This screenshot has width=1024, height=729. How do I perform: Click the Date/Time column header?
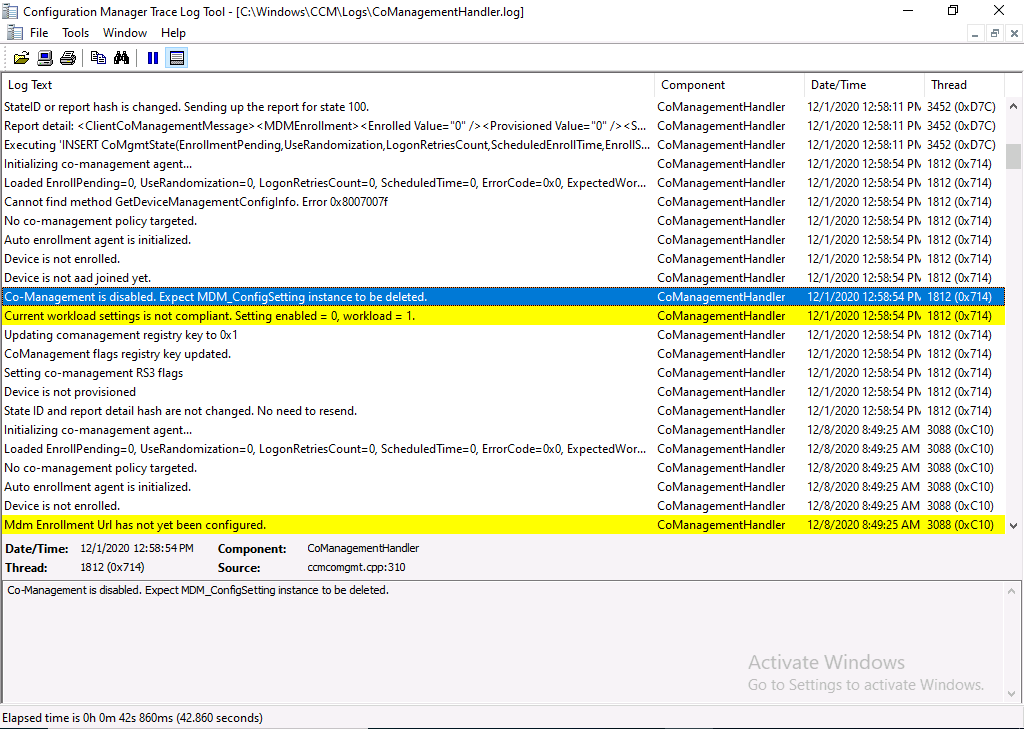[865, 85]
